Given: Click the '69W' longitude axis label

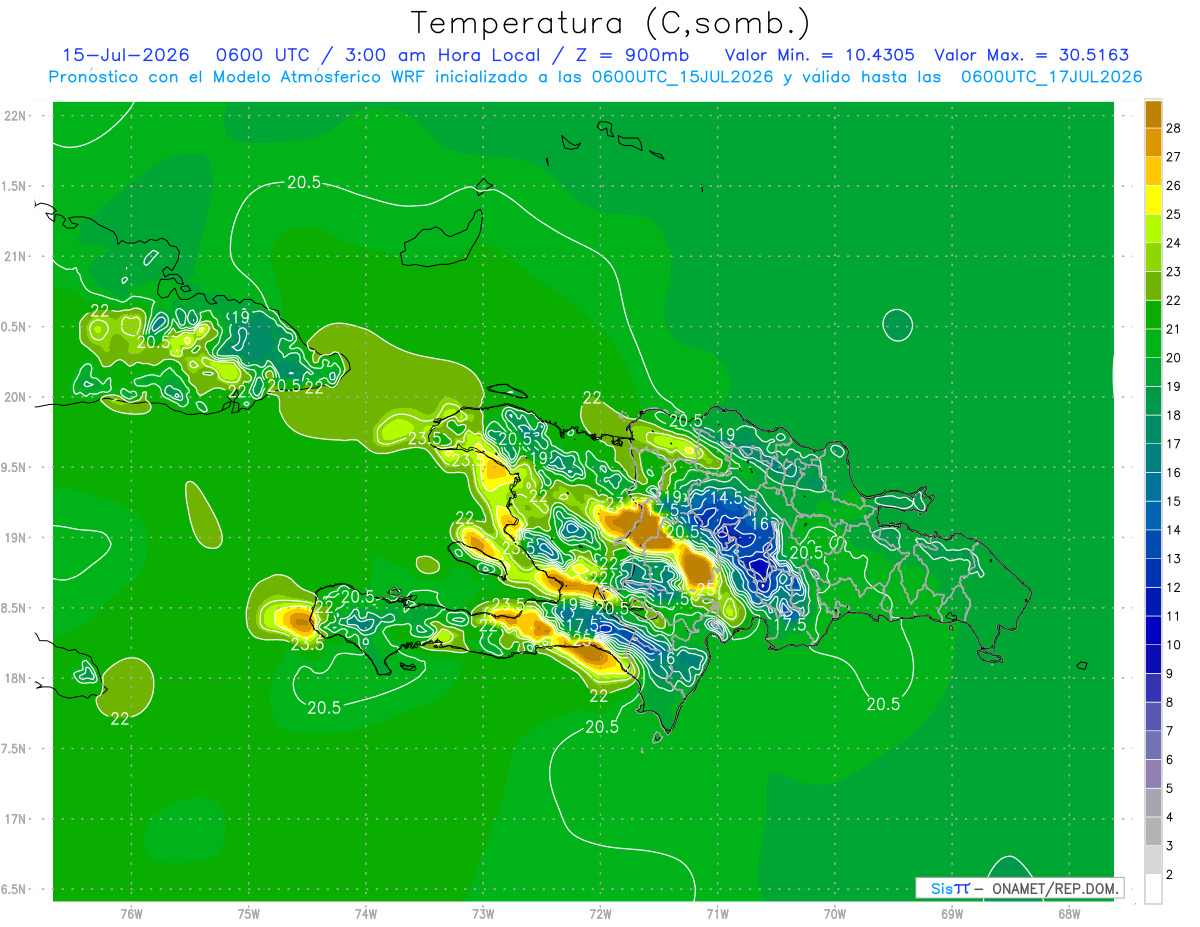Looking at the screenshot, I should pyautogui.click(x=951, y=913).
